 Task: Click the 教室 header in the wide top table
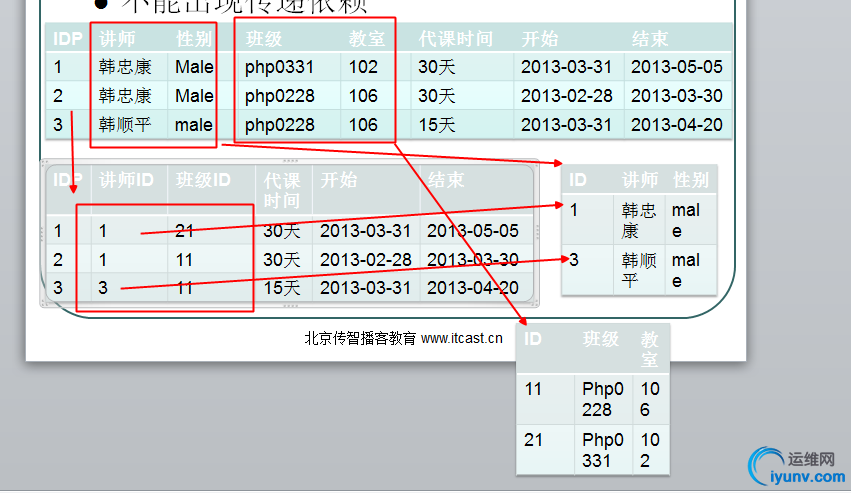click(x=366, y=39)
